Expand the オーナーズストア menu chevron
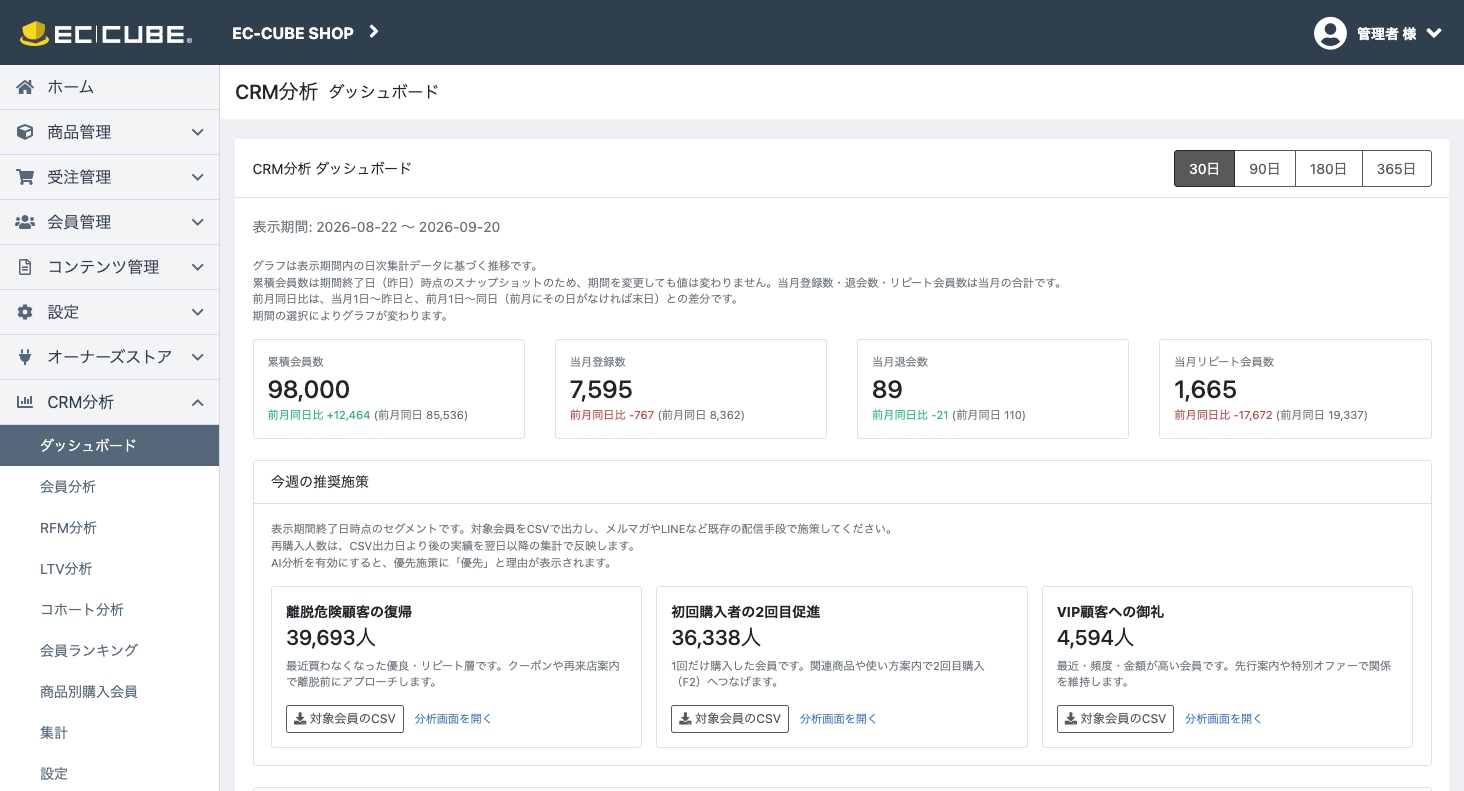 [198, 357]
